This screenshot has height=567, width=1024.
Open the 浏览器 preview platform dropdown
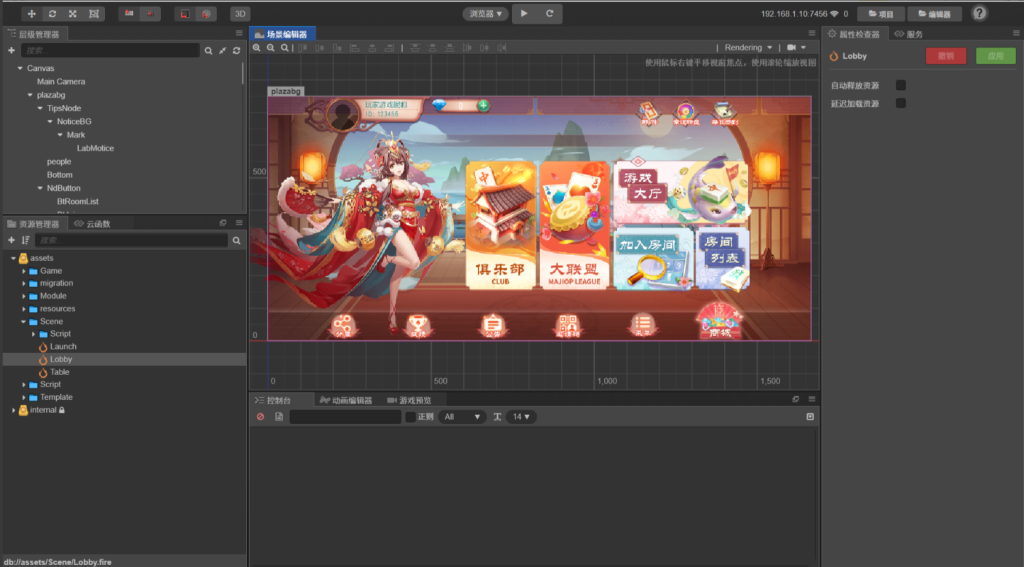[x=486, y=14]
